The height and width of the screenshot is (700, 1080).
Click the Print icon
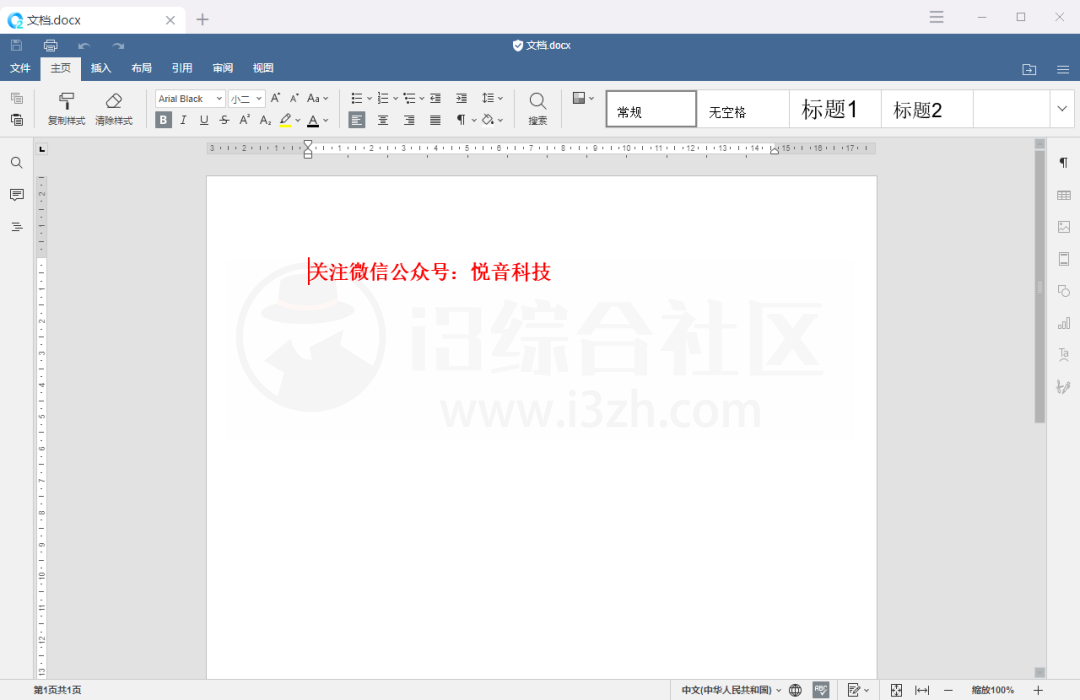coord(50,45)
